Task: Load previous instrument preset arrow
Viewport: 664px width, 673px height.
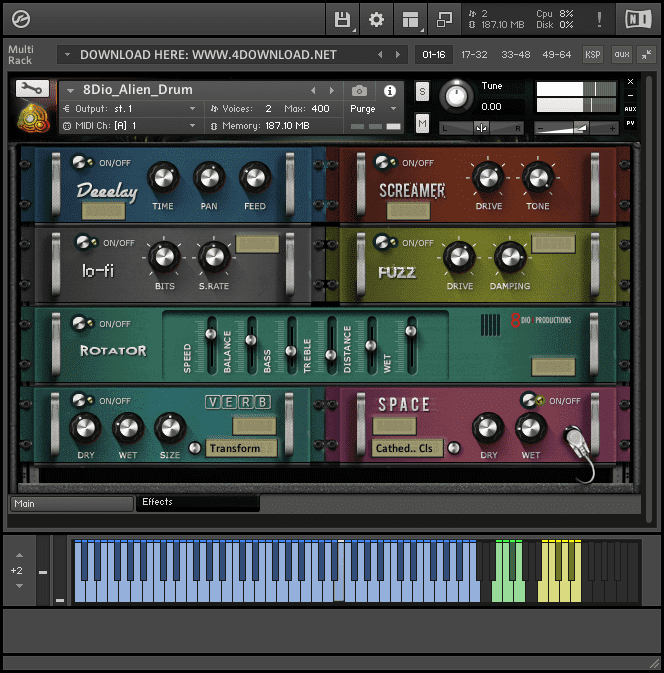Action: click(x=313, y=91)
